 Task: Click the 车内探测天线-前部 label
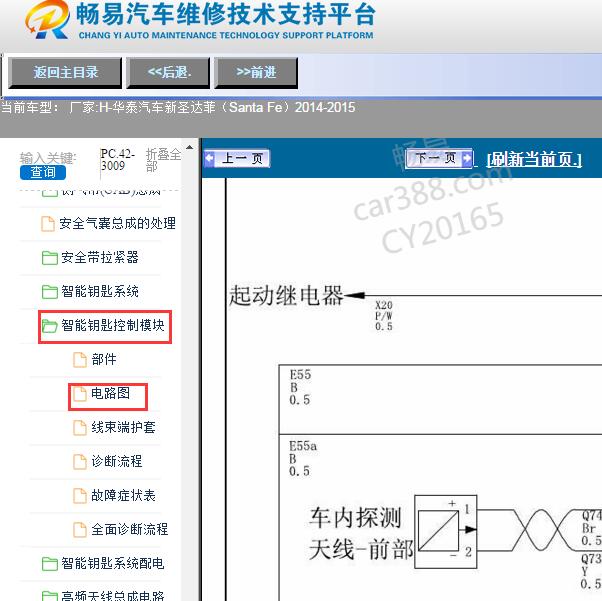360,533
